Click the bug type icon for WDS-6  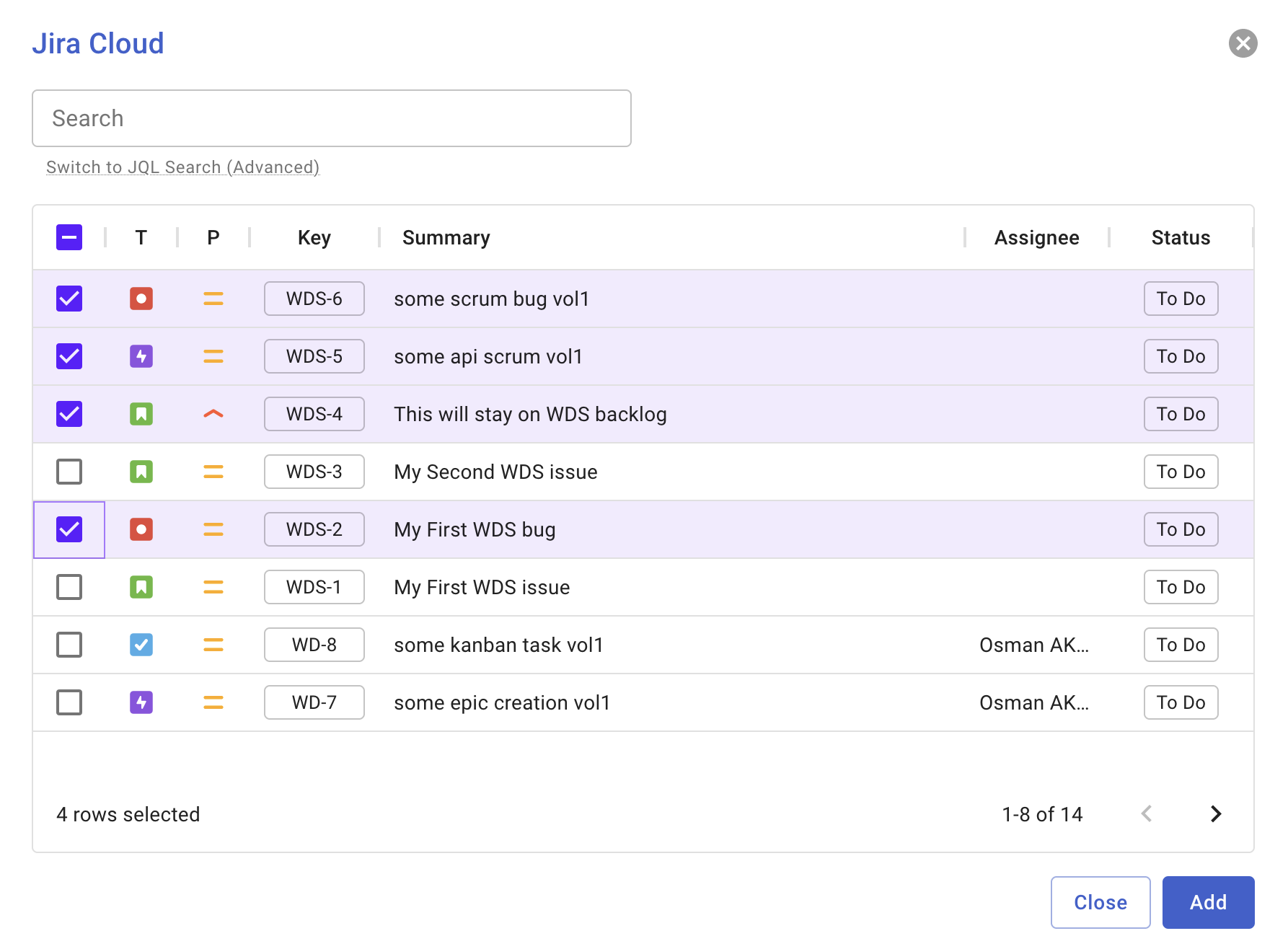(141, 299)
